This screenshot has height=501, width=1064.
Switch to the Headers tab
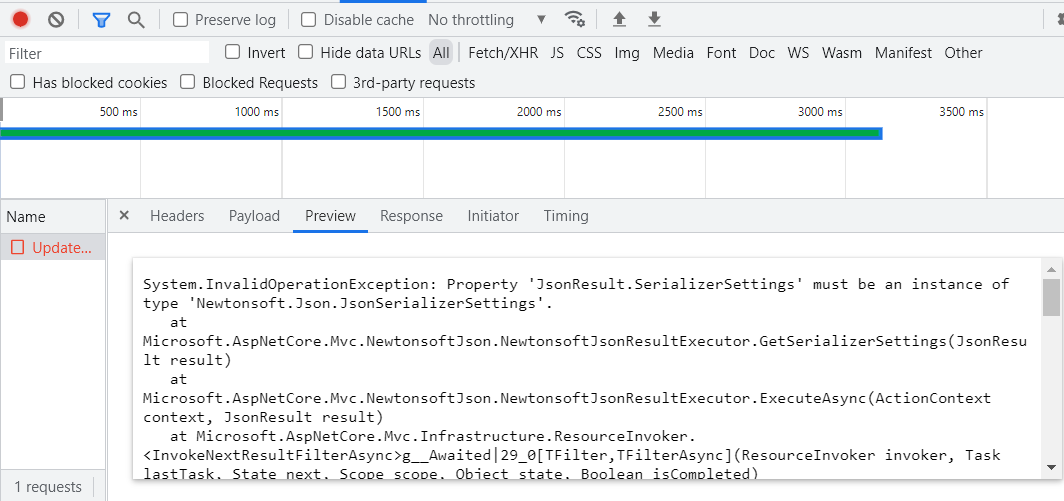177,216
